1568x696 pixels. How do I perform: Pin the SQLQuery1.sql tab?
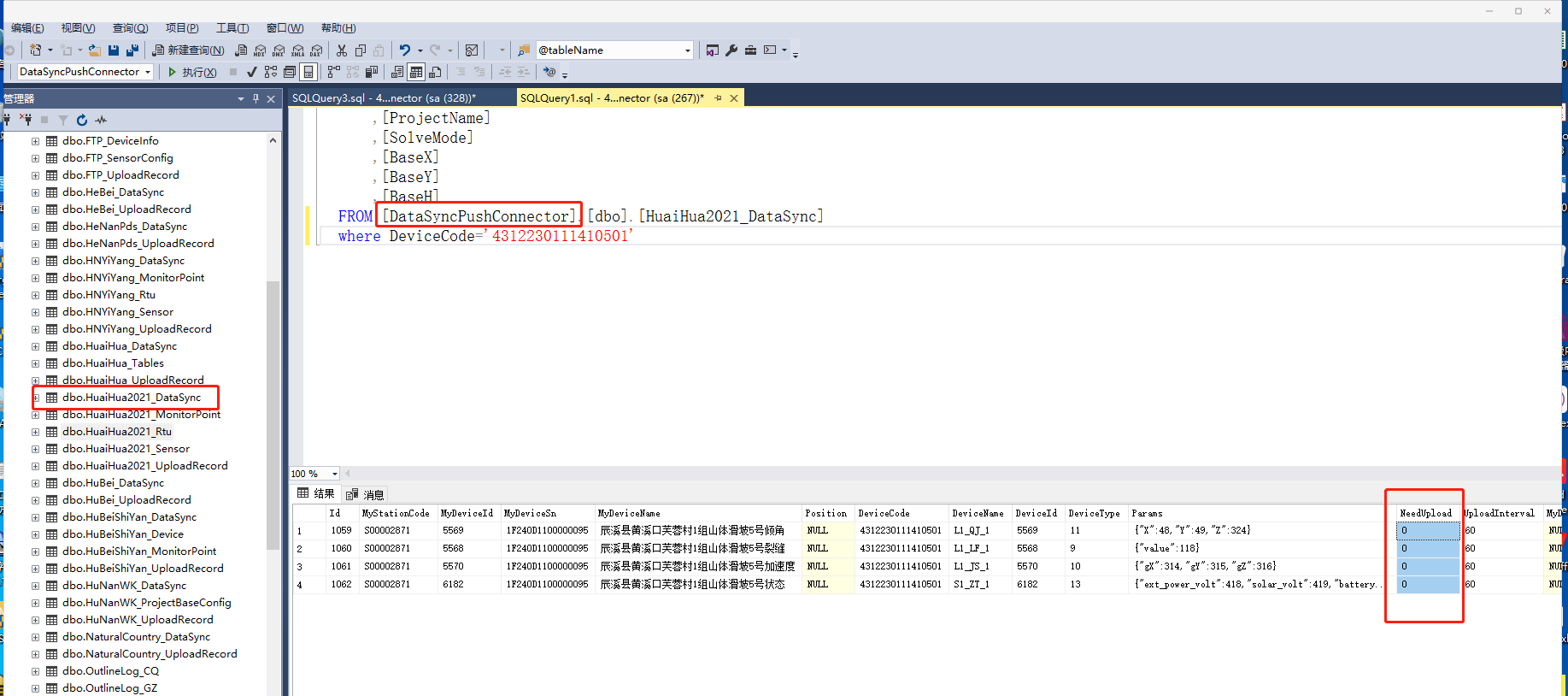pos(718,98)
